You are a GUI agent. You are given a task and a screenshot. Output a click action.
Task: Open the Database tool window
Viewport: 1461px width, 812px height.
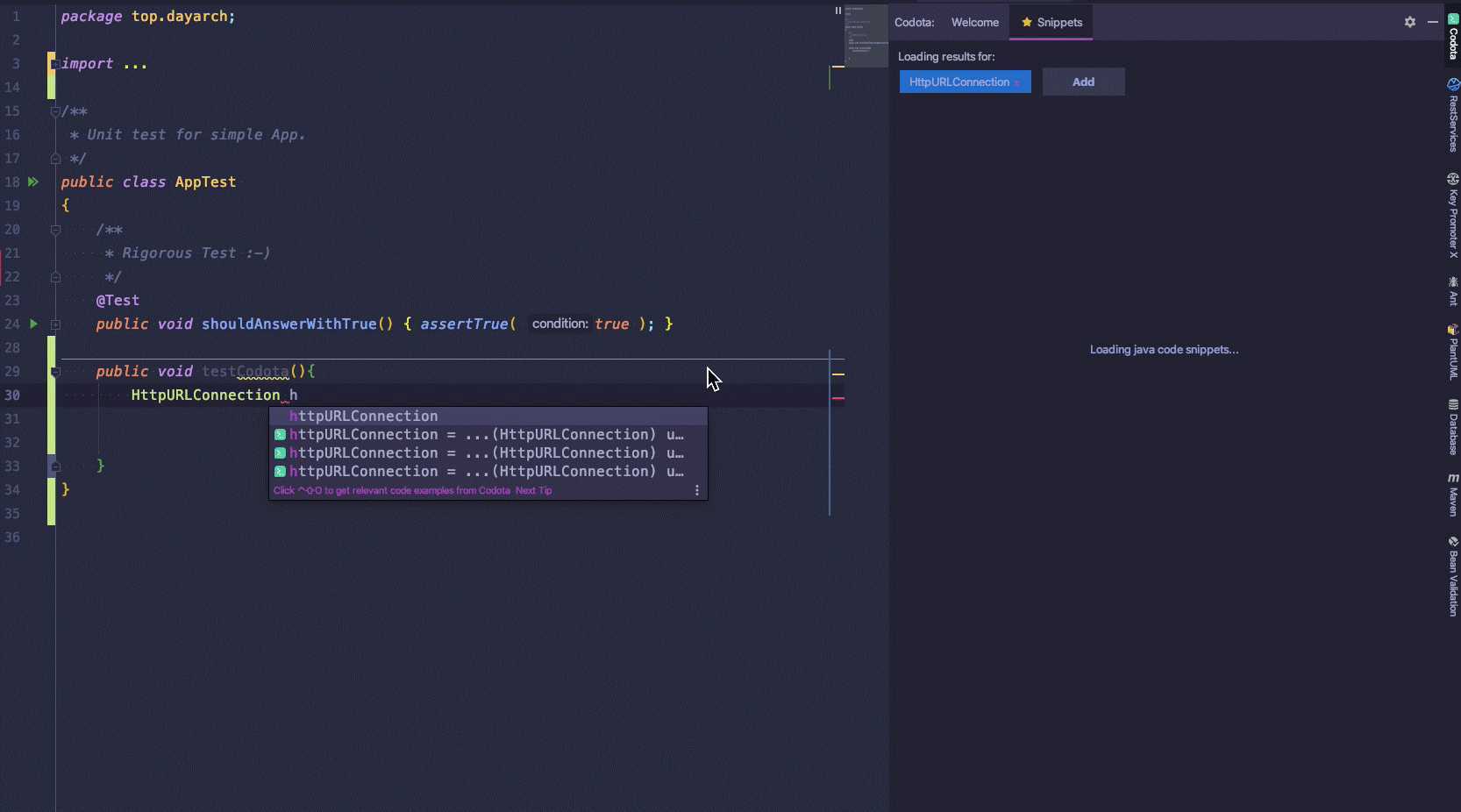tap(1452, 427)
